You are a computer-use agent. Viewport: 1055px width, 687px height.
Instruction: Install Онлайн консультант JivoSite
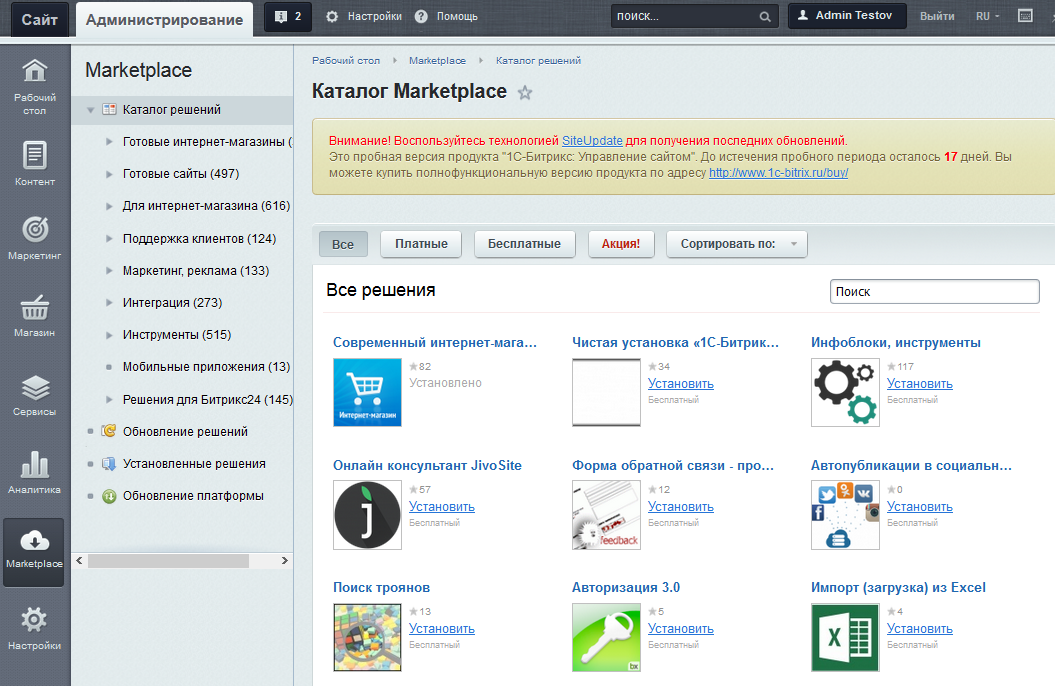442,506
